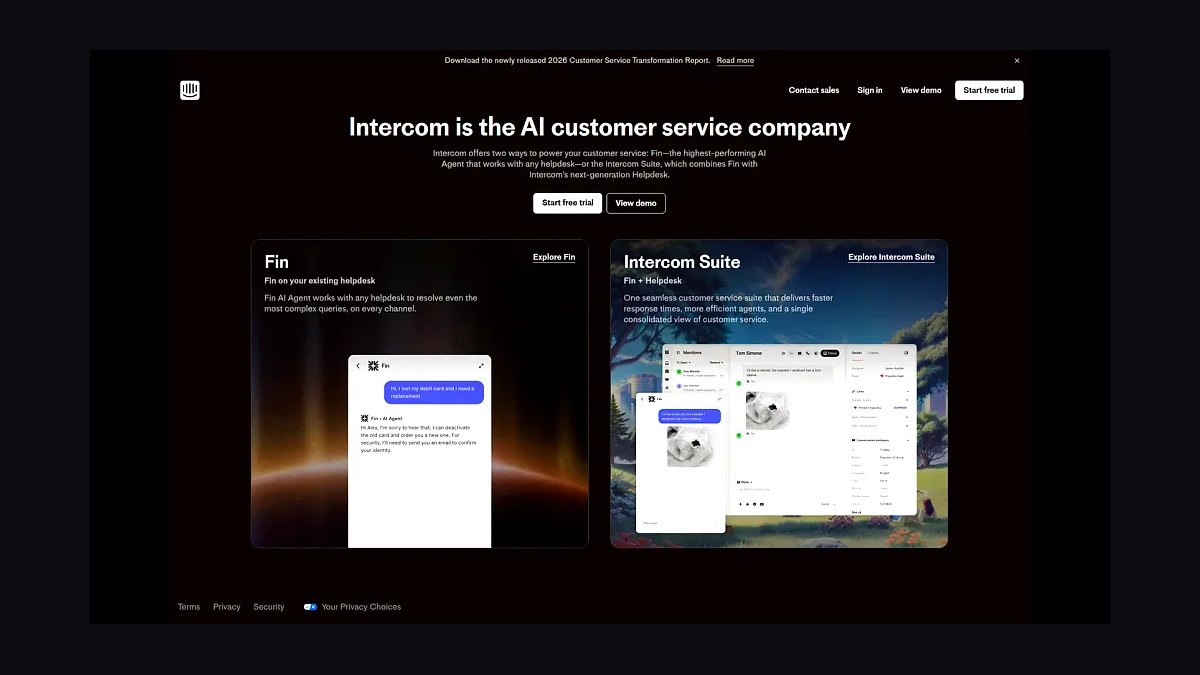The height and width of the screenshot is (675, 1200).
Task: Open the Terms footer link
Action: [189, 607]
